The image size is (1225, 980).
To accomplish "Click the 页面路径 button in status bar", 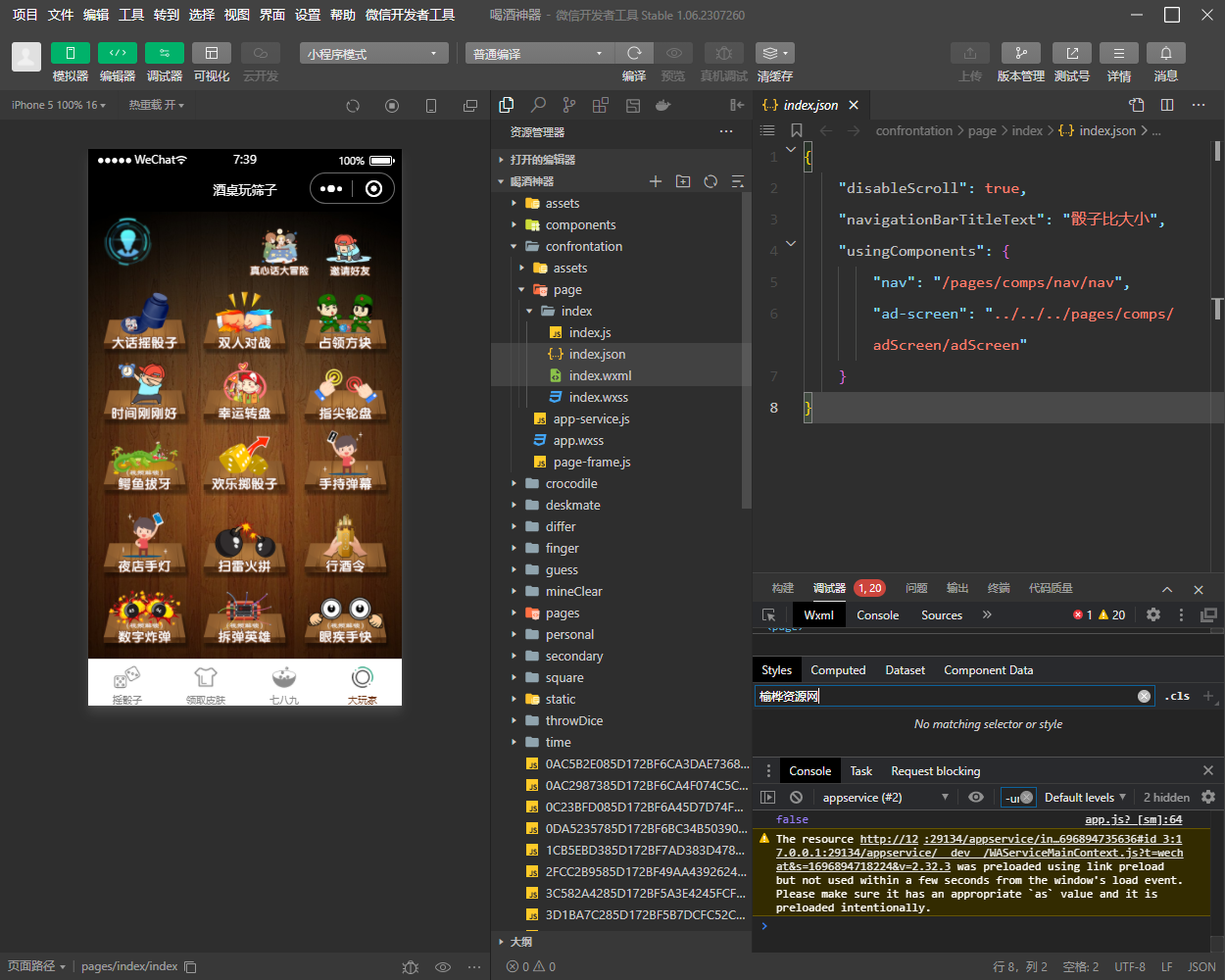I will tap(36, 966).
